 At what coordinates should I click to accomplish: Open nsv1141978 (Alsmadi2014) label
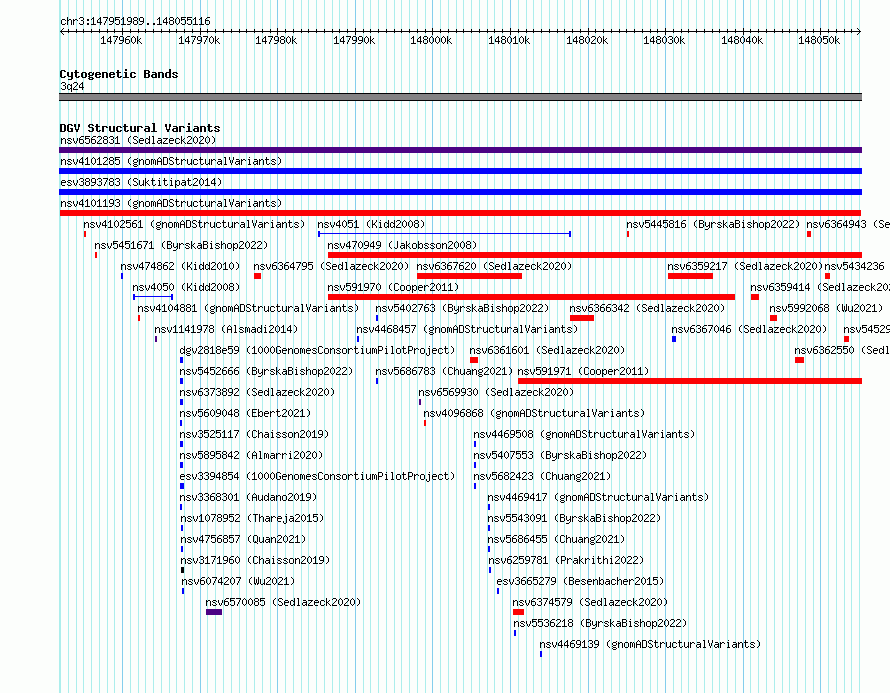[x=226, y=329]
